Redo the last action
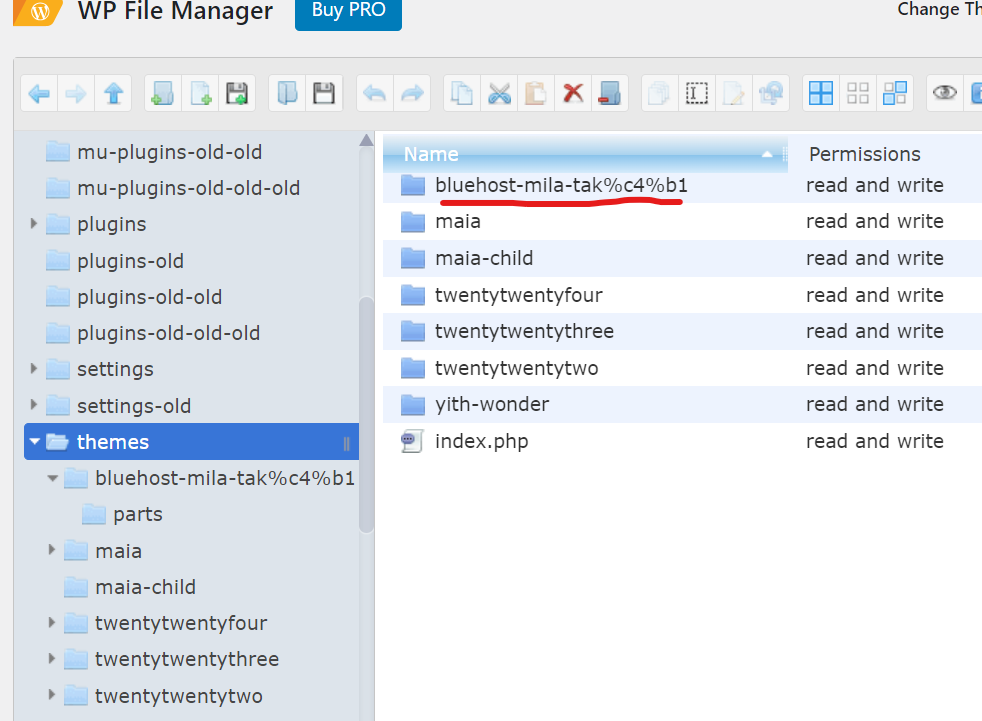Viewport: 982px width, 721px height. (412, 93)
